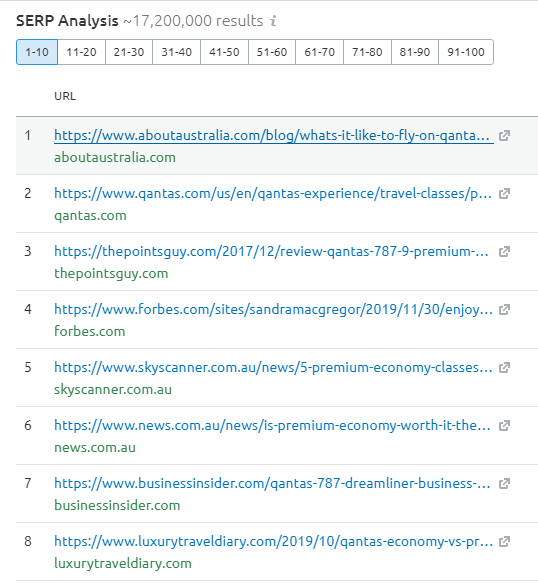Open the qantas.com travel-classes URL link
Image resolution: width=538 pixels, height=585 pixels.
tap(273, 194)
